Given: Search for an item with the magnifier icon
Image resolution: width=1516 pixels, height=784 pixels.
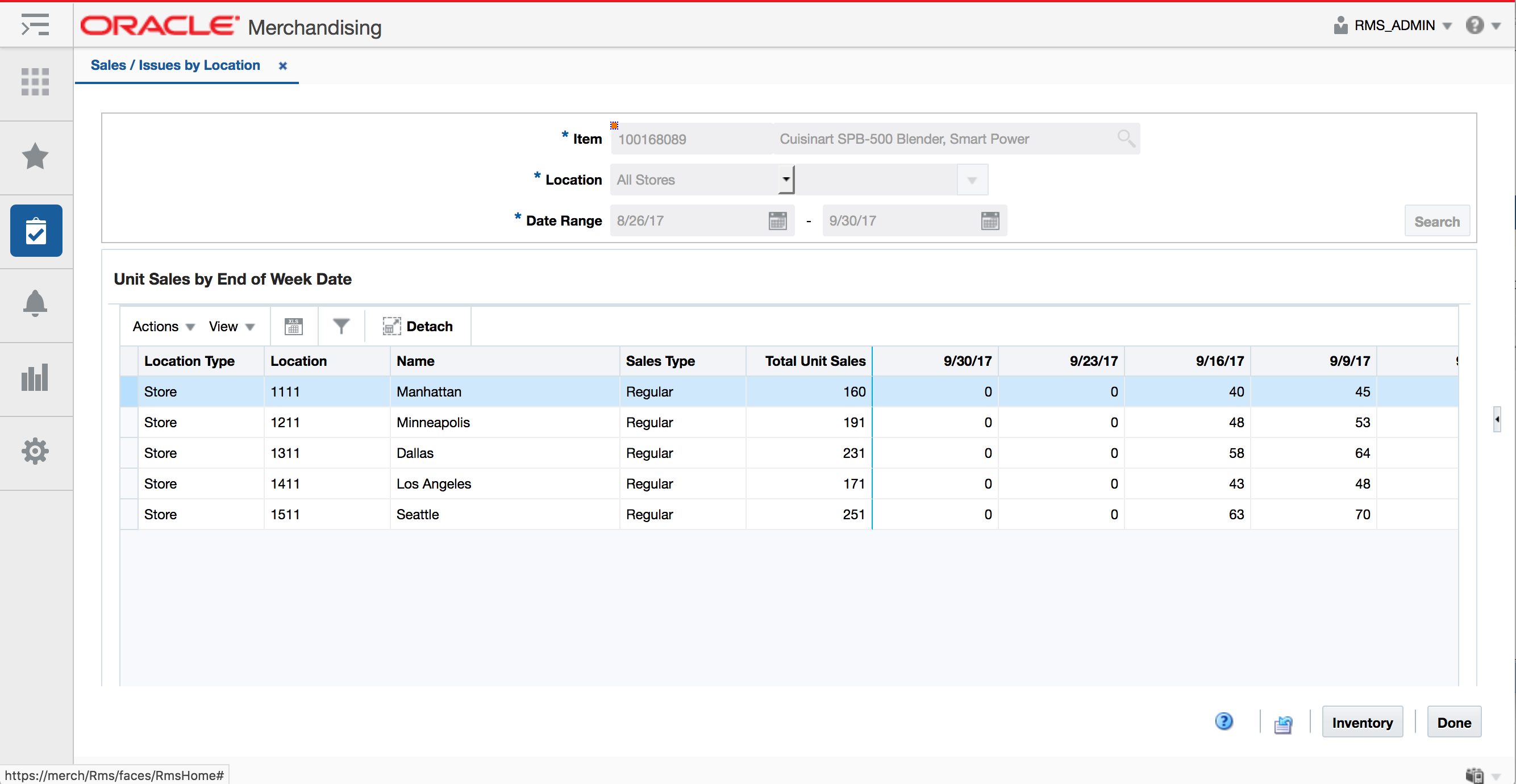Looking at the screenshot, I should [1126, 138].
